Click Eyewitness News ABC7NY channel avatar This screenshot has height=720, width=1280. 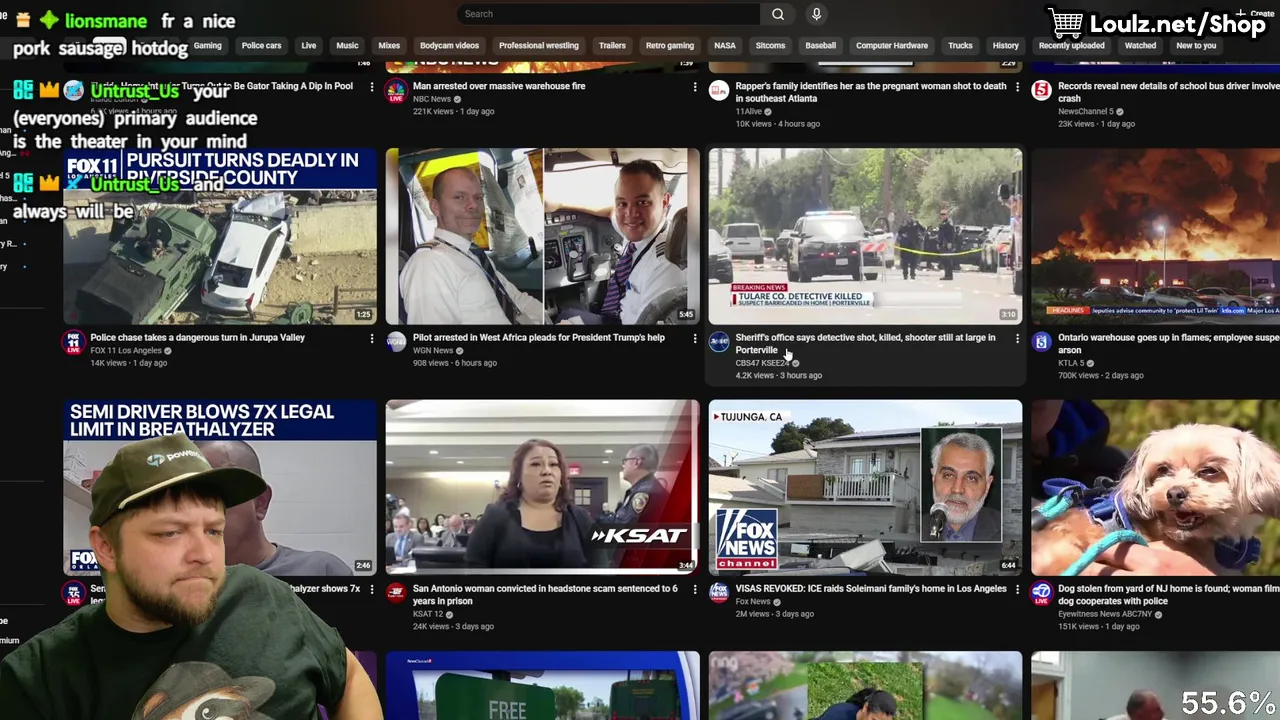point(1041,593)
